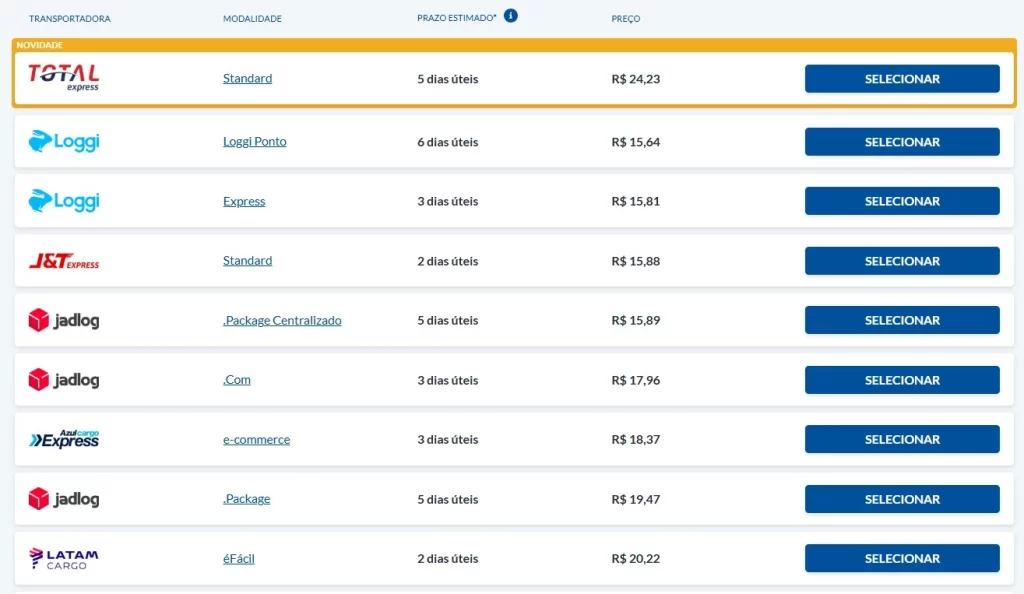Click the Transportadora column header

click(70, 18)
